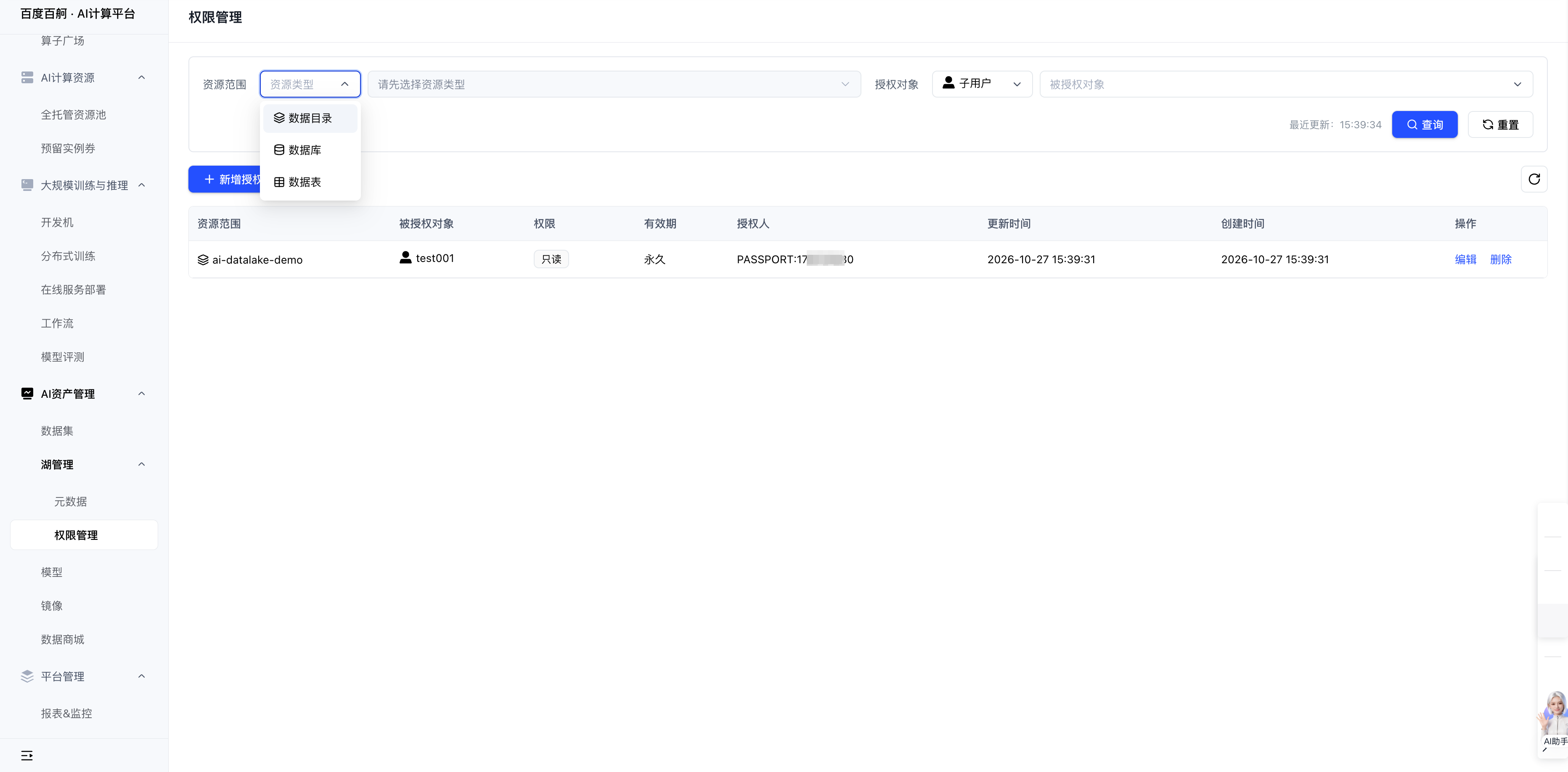Image resolution: width=1568 pixels, height=772 pixels.
Task: Open 镜像 in the sidebar
Action: pyautogui.click(x=51, y=605)
